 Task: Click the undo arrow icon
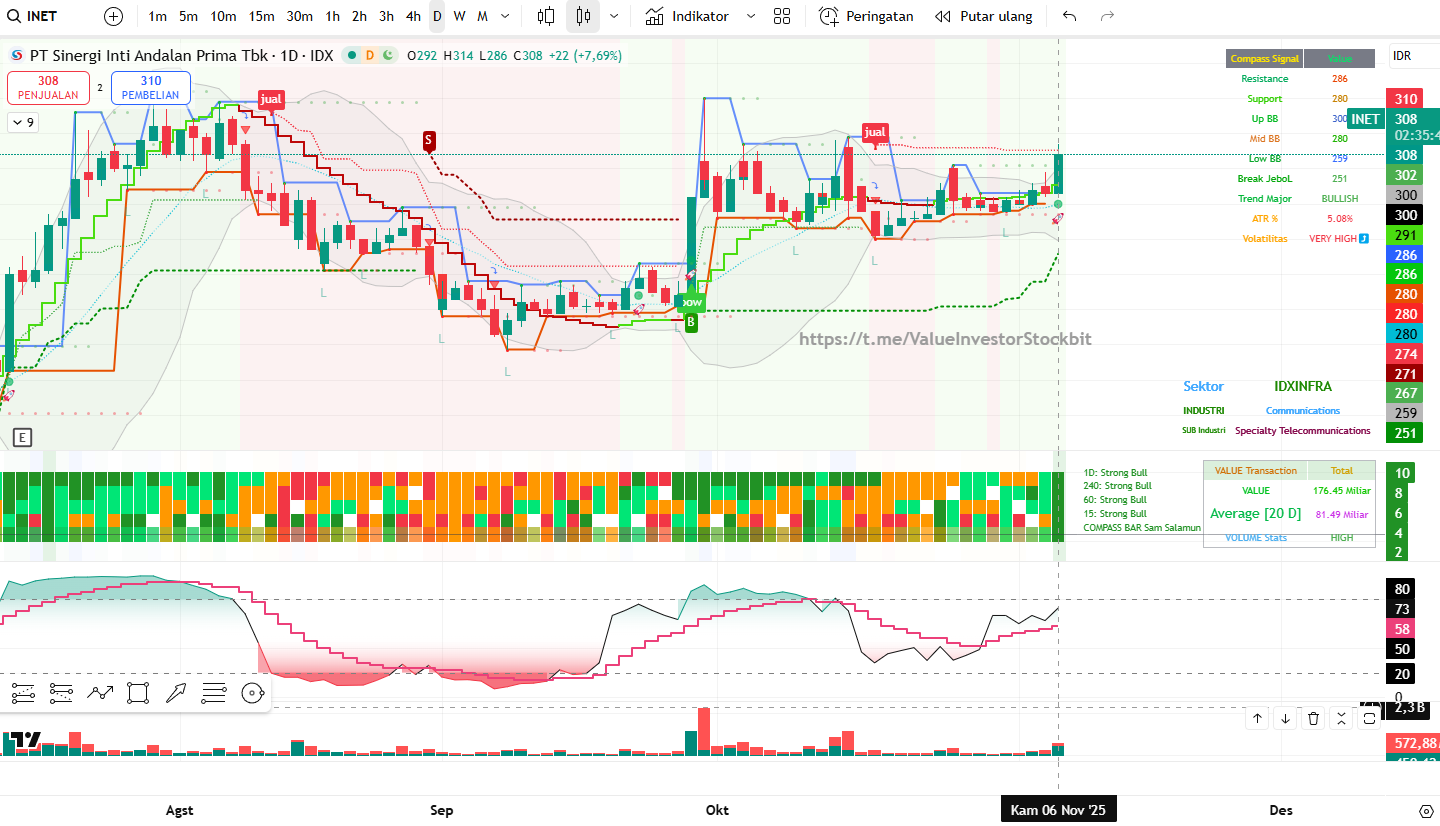coord(1070,16)
